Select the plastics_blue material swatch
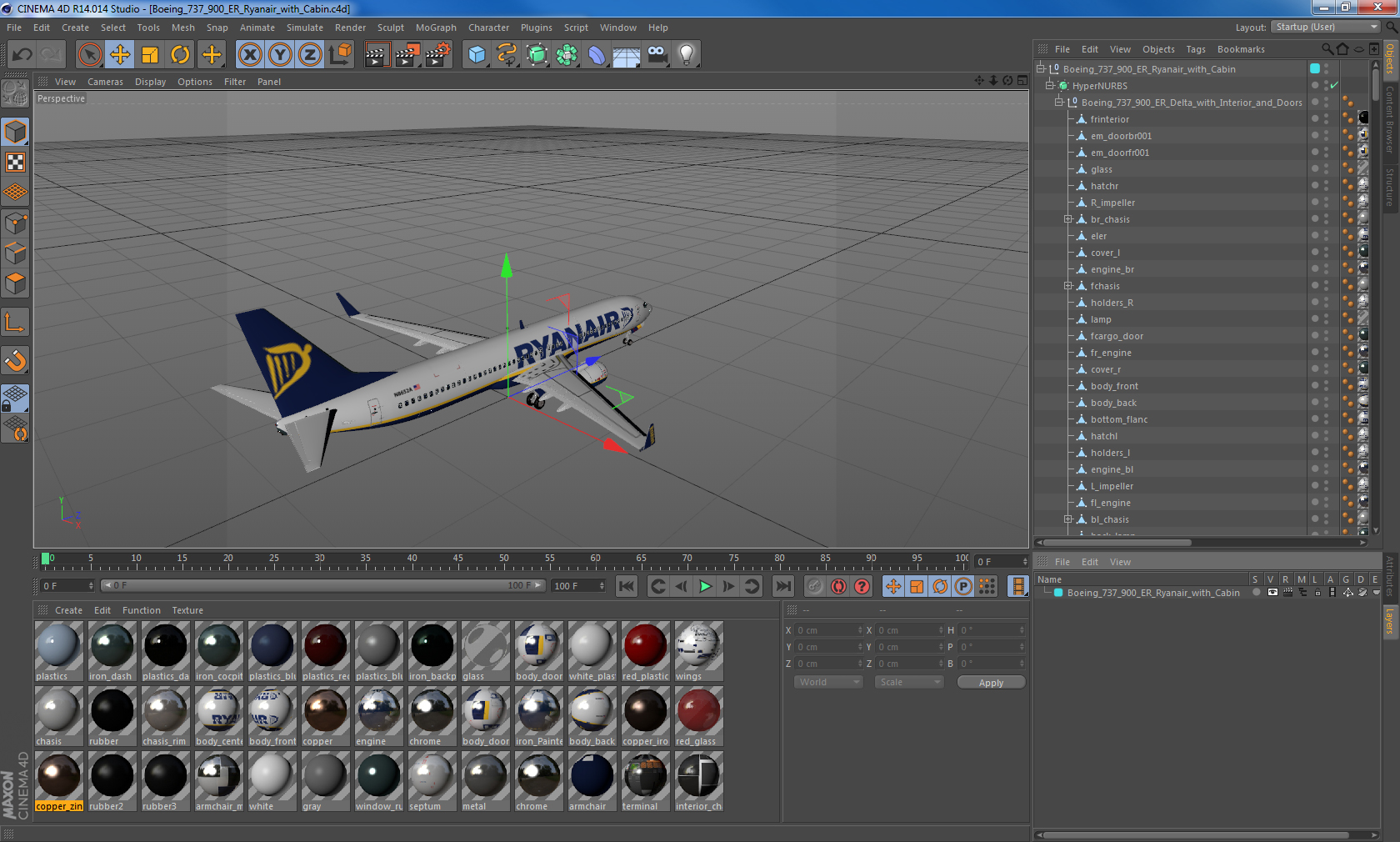The width and height of the screenshot is (1400, 842). (x=272, y=651)
